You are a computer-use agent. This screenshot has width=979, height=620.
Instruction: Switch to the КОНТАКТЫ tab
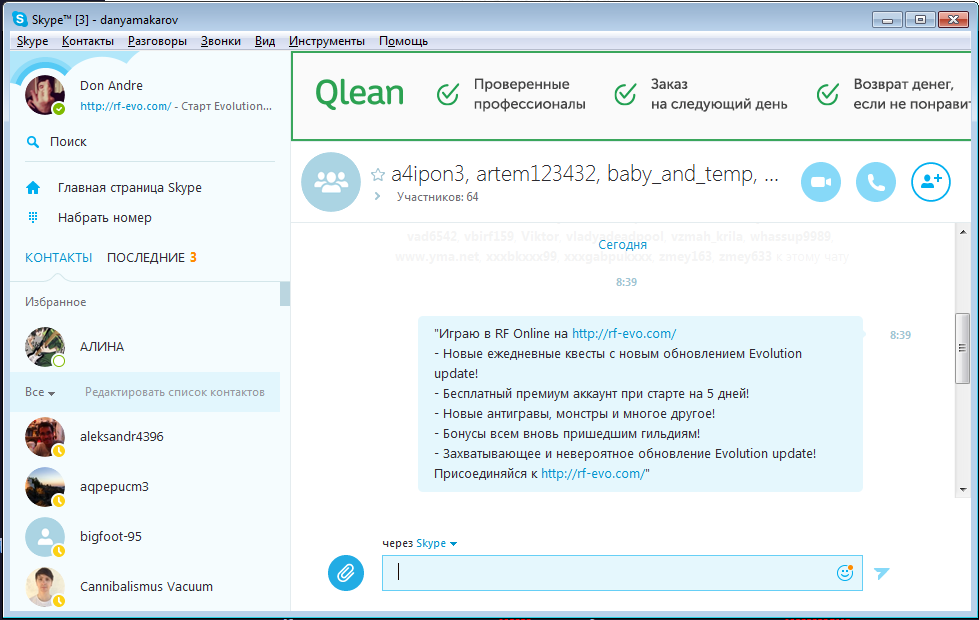tap(59, 257)
